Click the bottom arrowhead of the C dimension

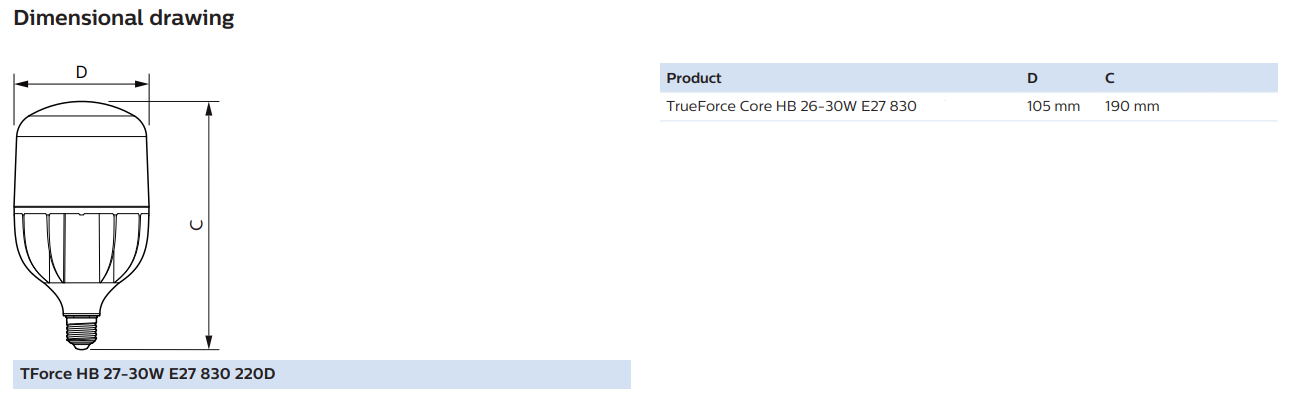tap(210, 343)
